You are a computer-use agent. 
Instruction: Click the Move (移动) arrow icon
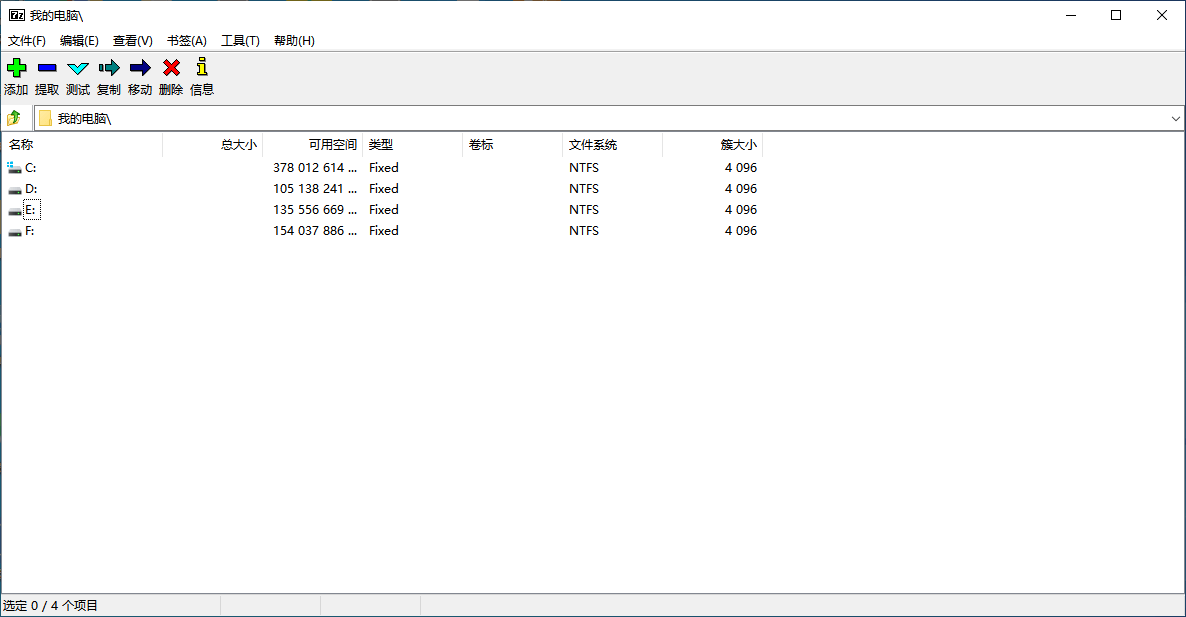pos(140,68)
